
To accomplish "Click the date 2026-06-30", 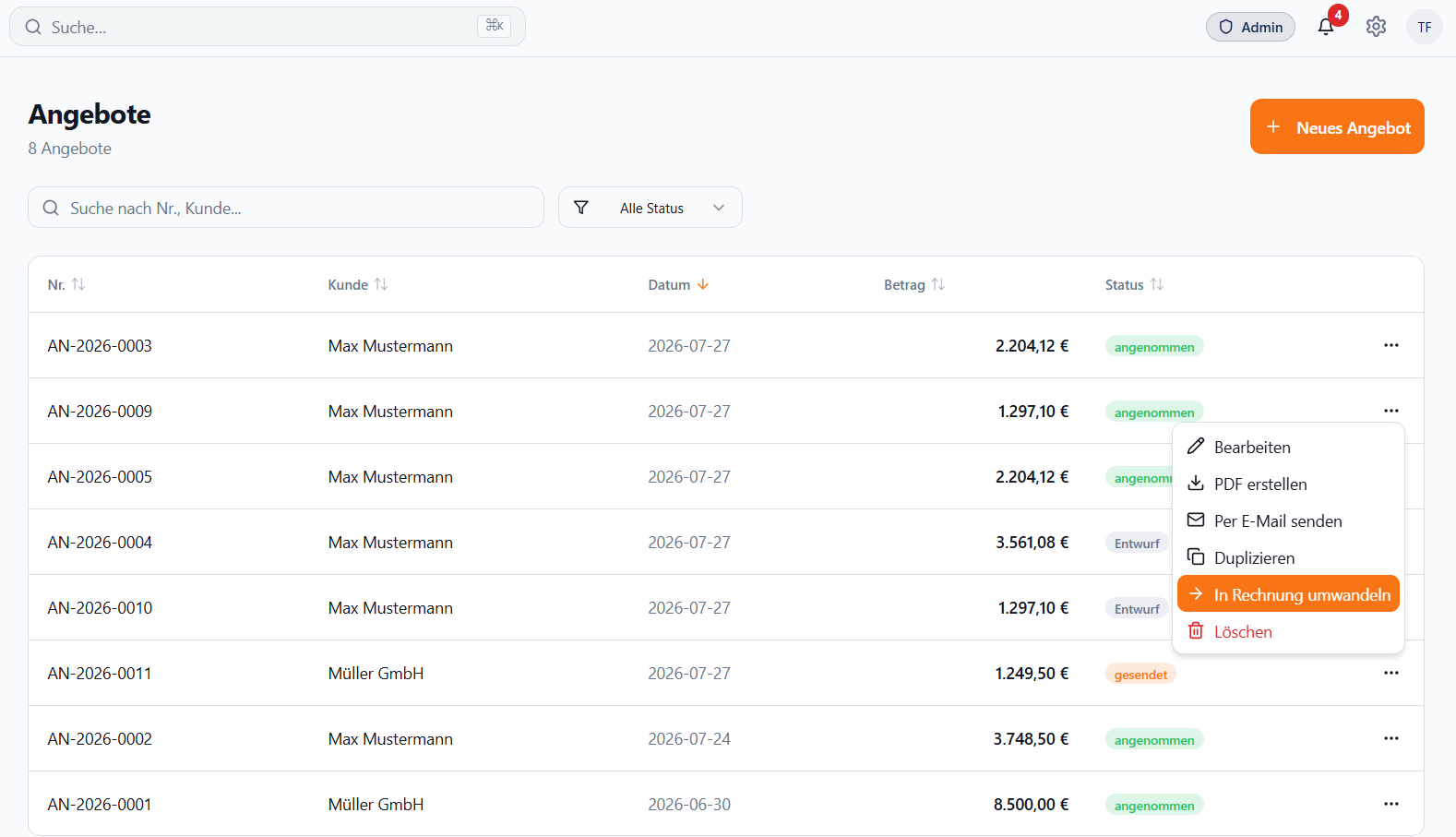I will [x=689, y=805].
